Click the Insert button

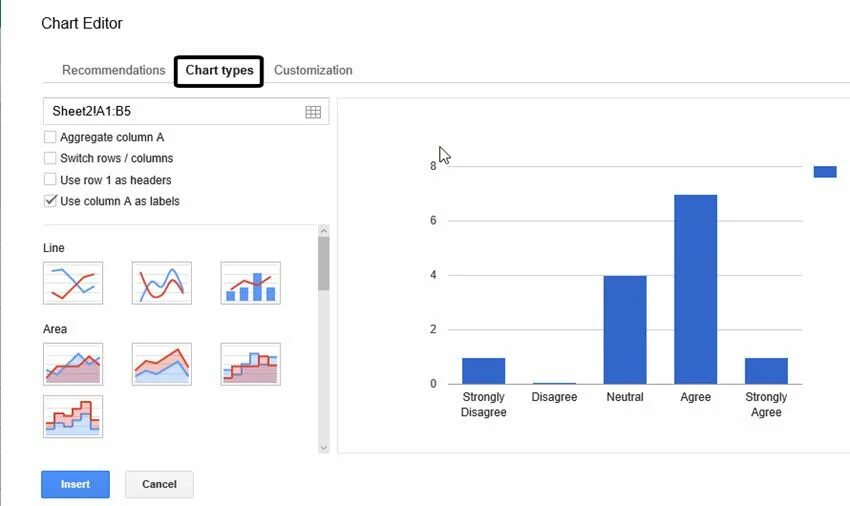click(75, 484)
